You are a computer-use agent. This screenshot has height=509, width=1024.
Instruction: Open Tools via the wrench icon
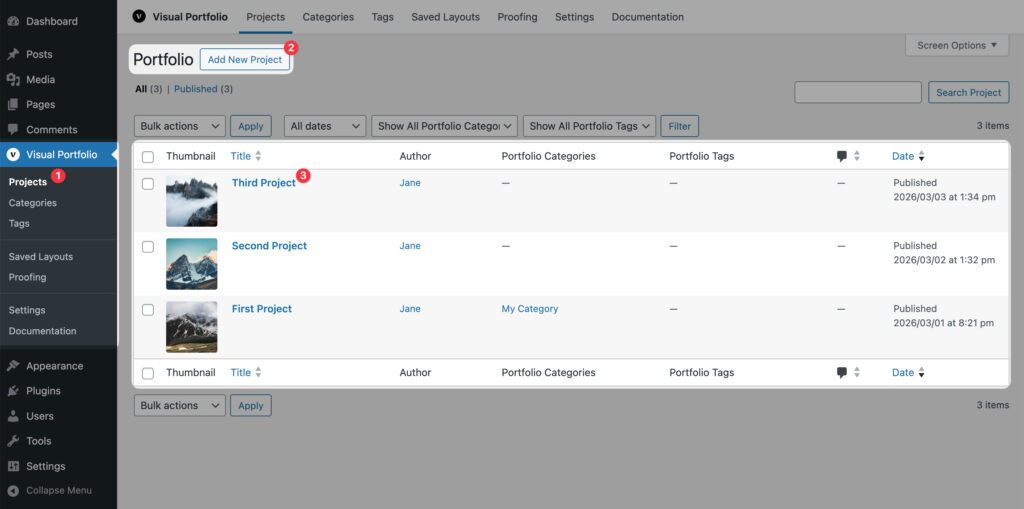click(13, 441)
